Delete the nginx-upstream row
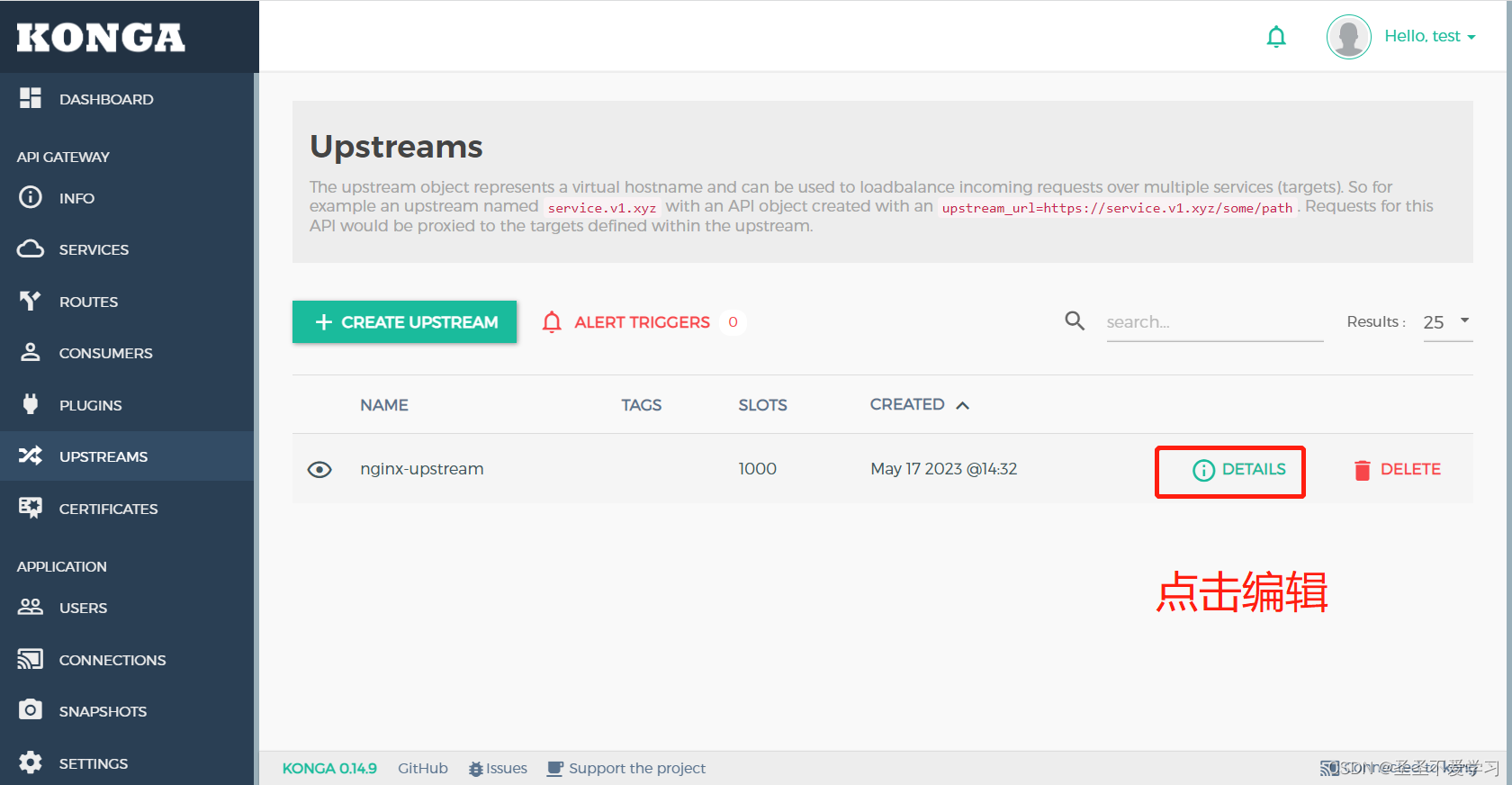Image resolution: width=1512 pixels, height=785 pixels. pos(1397,469)
